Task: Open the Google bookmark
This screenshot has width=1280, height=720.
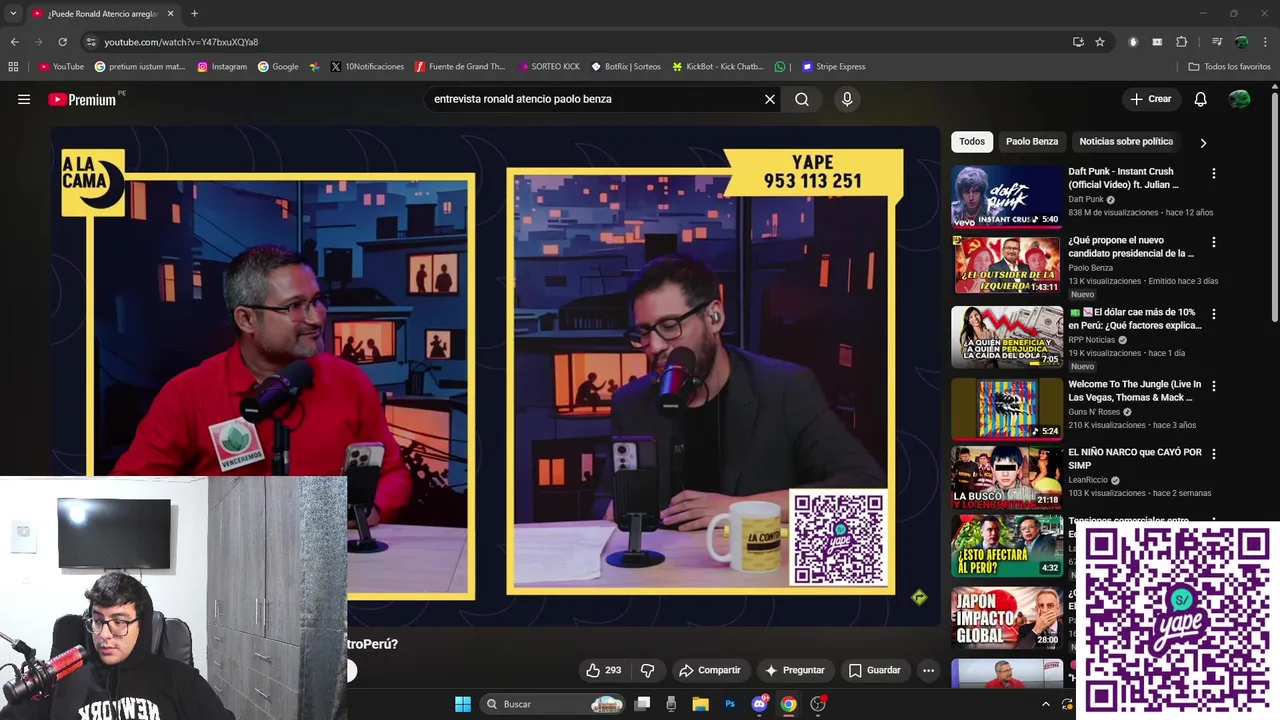Action: 278,67
